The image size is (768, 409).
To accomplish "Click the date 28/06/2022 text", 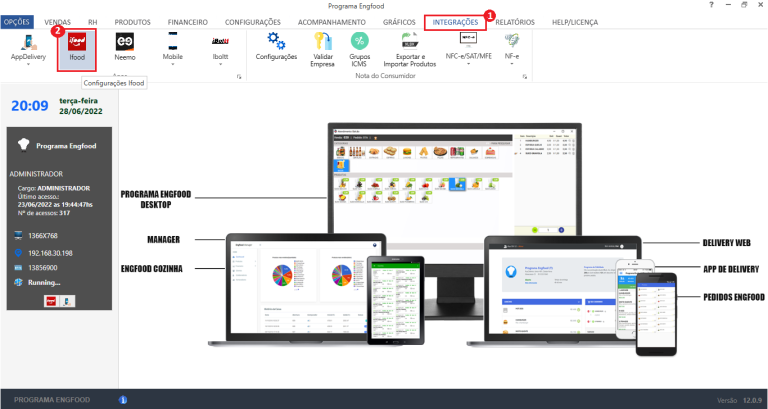I will [x=81, y=111].
